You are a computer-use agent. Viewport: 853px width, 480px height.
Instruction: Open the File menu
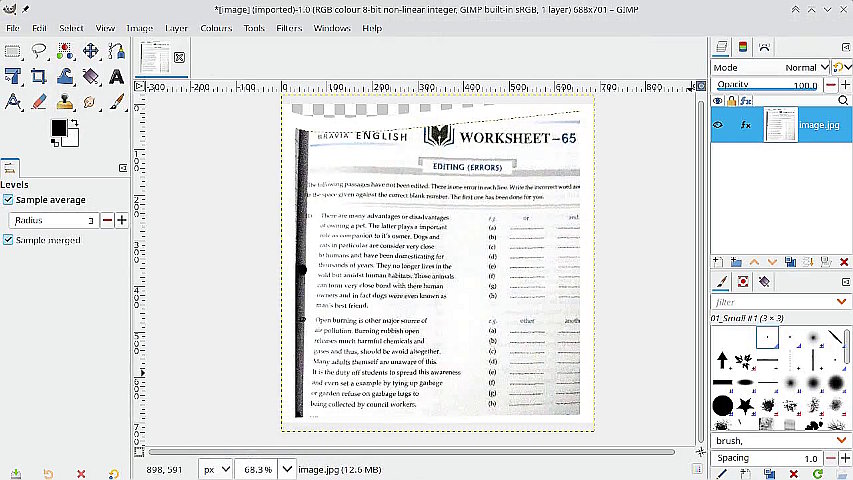[x=13, y=28]
